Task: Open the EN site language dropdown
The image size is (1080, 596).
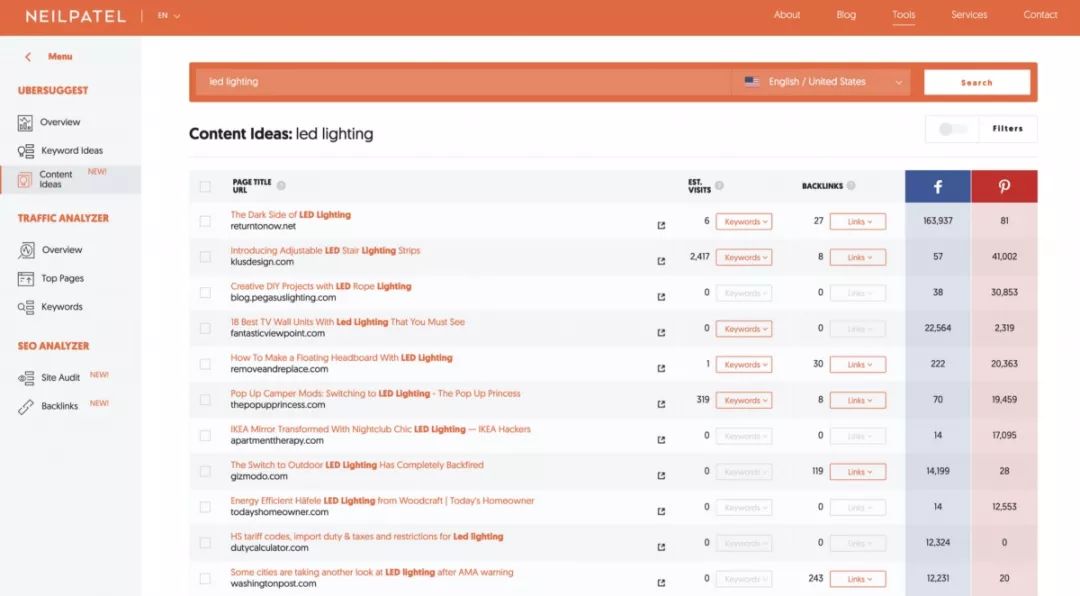Action: click(169, 15)
